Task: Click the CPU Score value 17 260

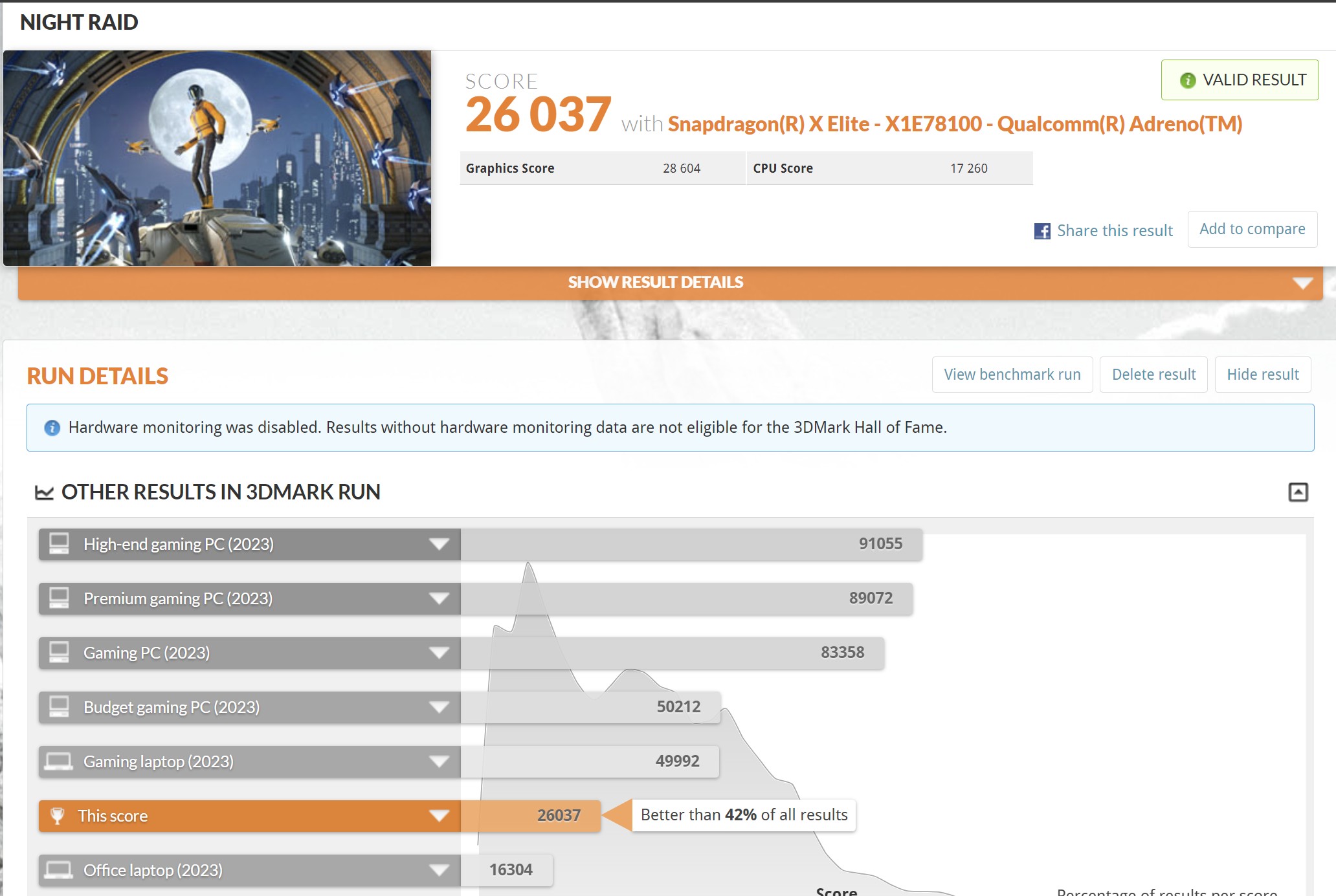Action: (x=969, y=168)
